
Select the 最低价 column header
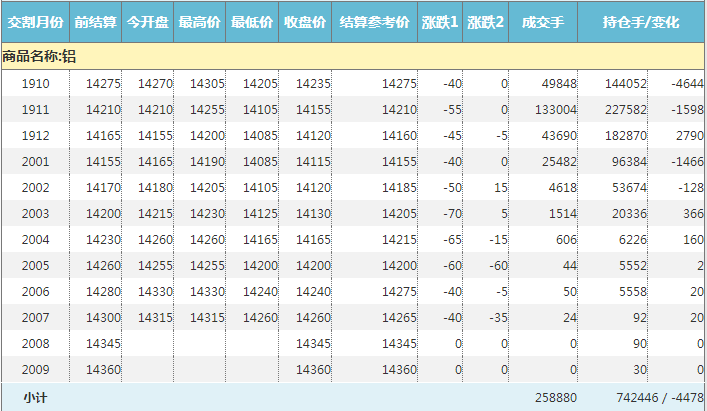(253, 21)
